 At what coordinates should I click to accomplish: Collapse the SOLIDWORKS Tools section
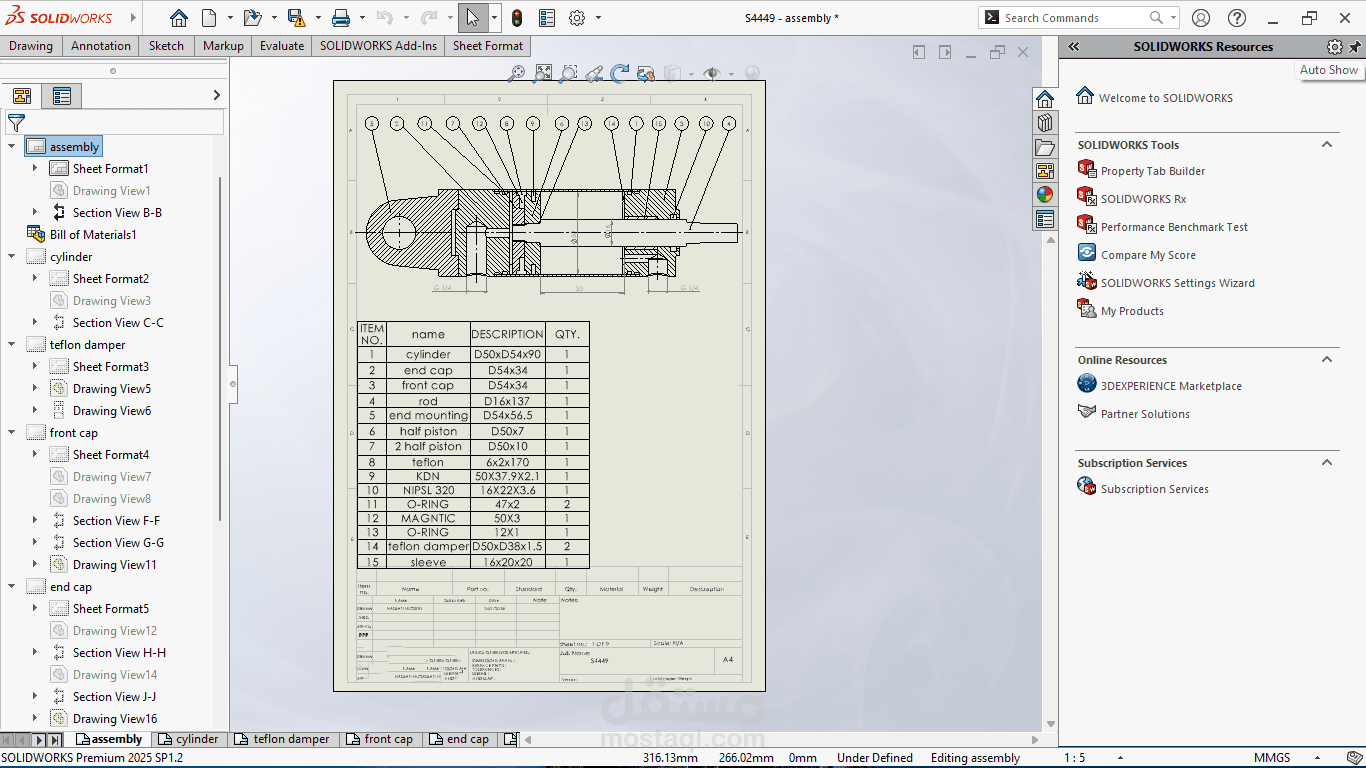1327,145
